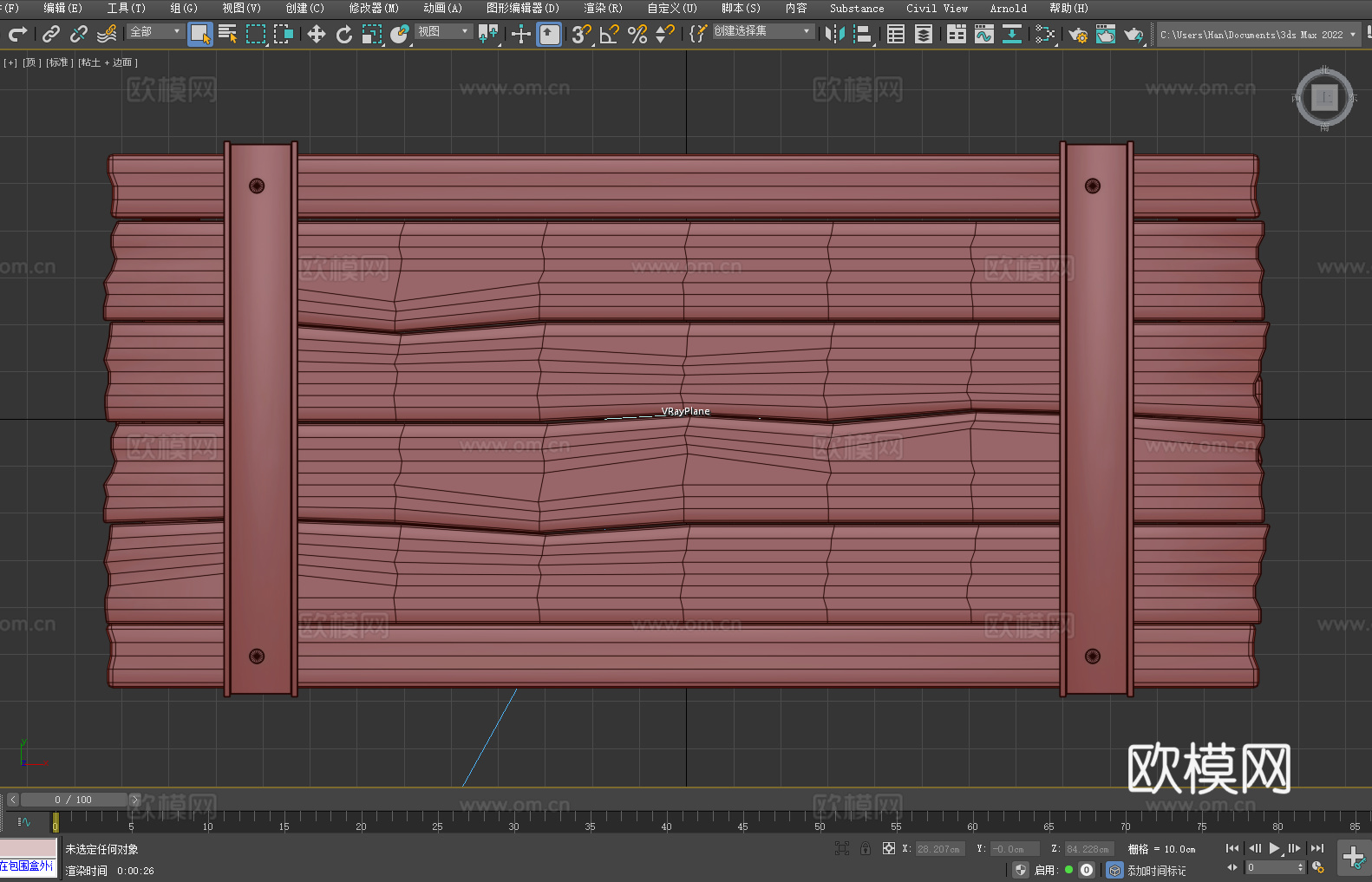Click the Select and Place tool
This screenshot has height=882, width=1372.
400,34
